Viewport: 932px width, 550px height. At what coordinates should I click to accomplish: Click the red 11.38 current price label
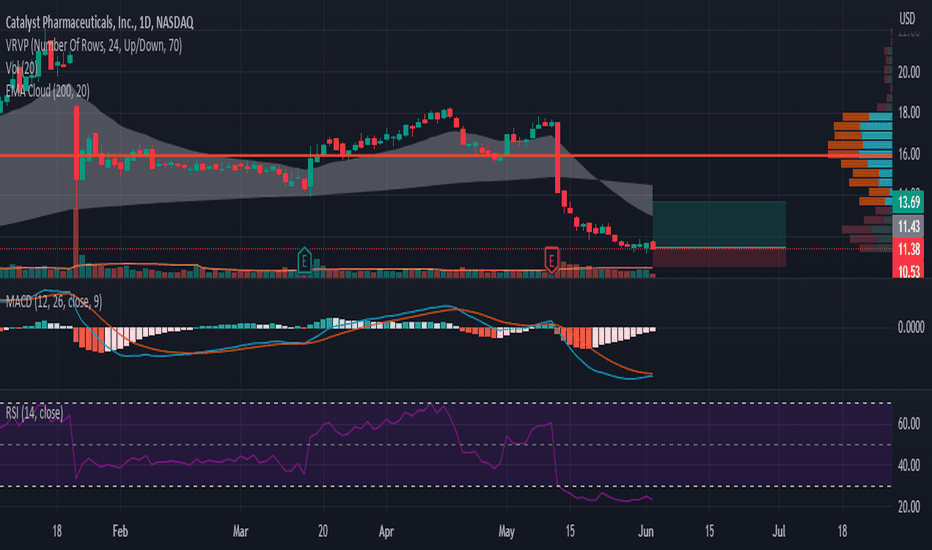pos(908,249)
